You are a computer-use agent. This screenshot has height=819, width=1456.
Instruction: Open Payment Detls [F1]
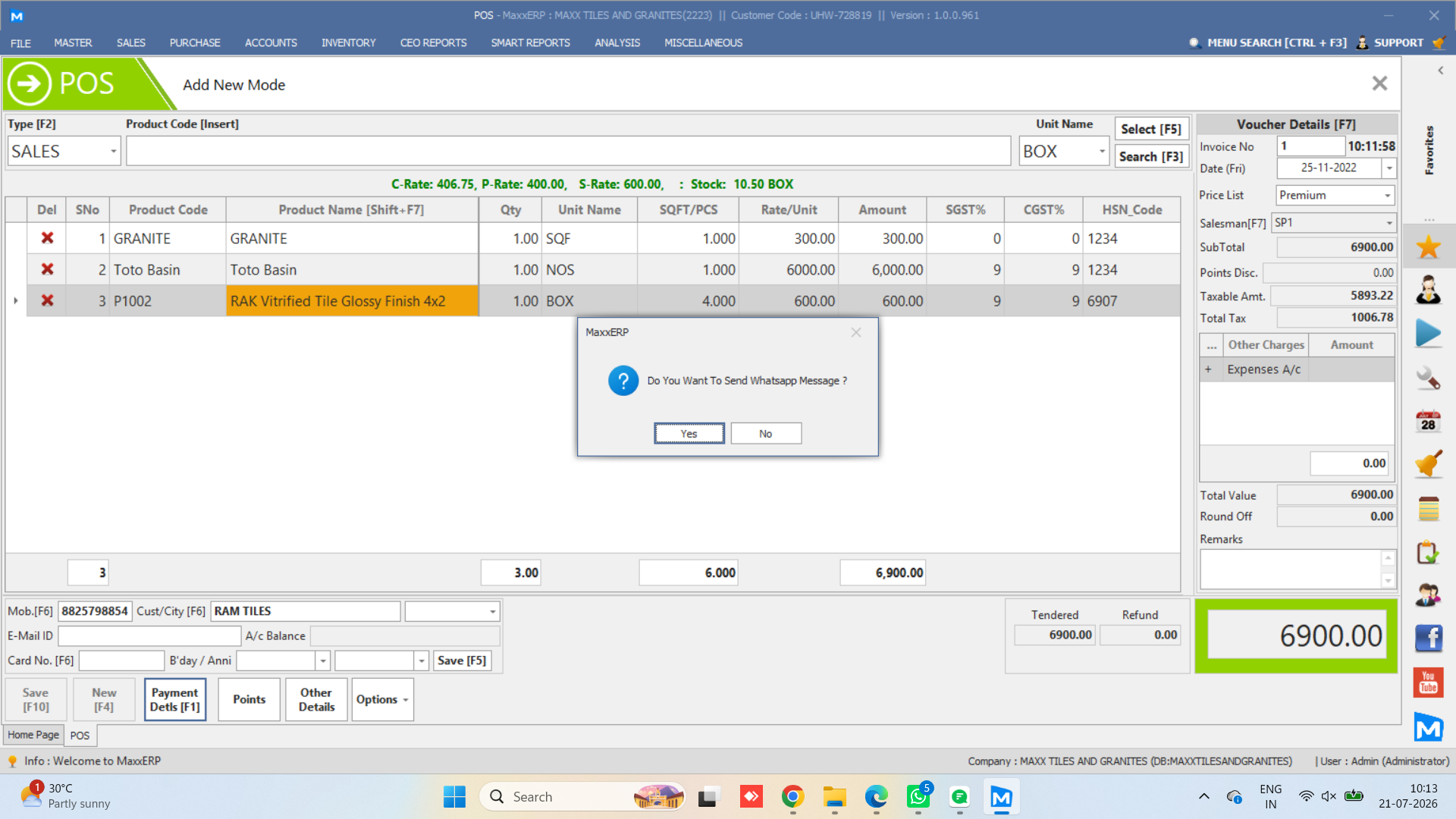click(174, 699)
